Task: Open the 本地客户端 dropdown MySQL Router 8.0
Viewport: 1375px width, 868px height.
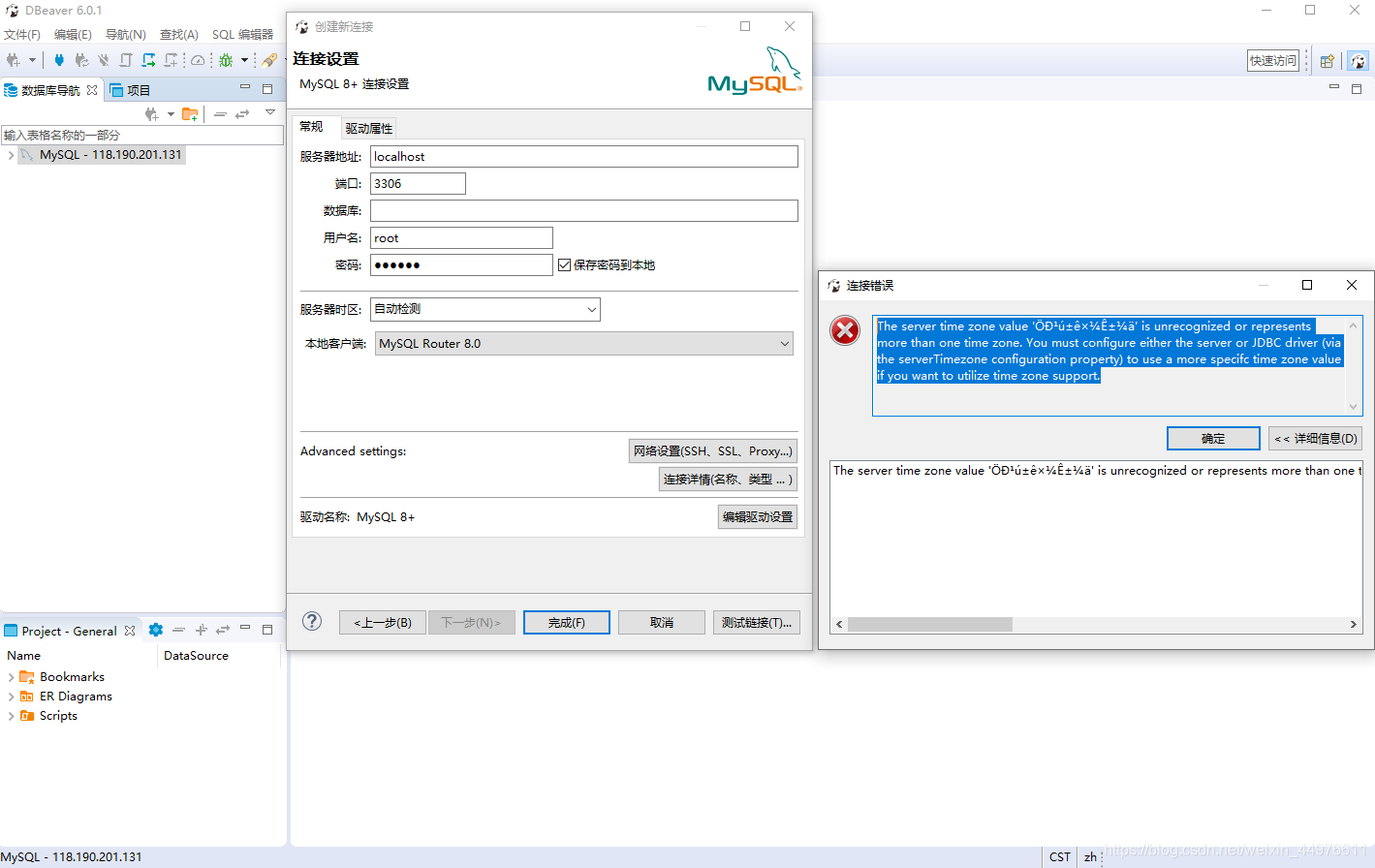Action: (x=584, y=343)
